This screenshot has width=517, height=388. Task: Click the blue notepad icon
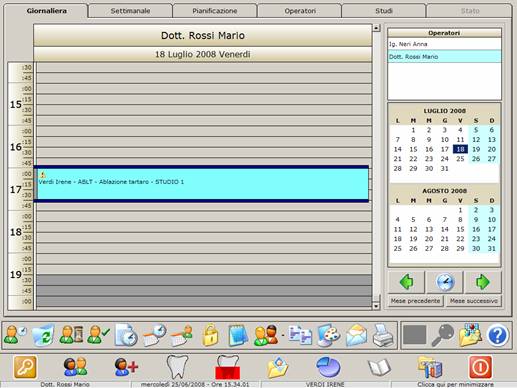(x=238, y=335)
